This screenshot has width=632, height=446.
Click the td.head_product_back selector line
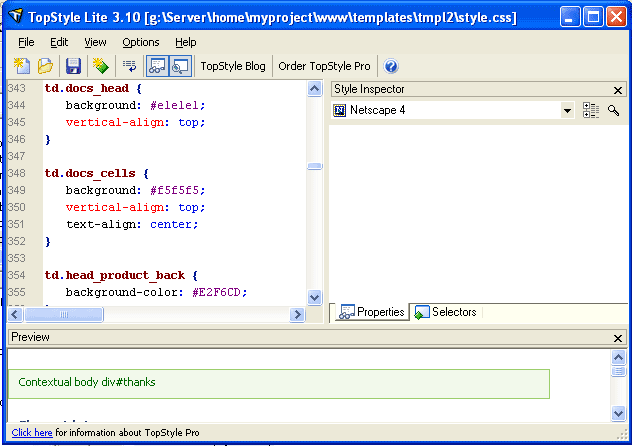[x=121, y=276]
